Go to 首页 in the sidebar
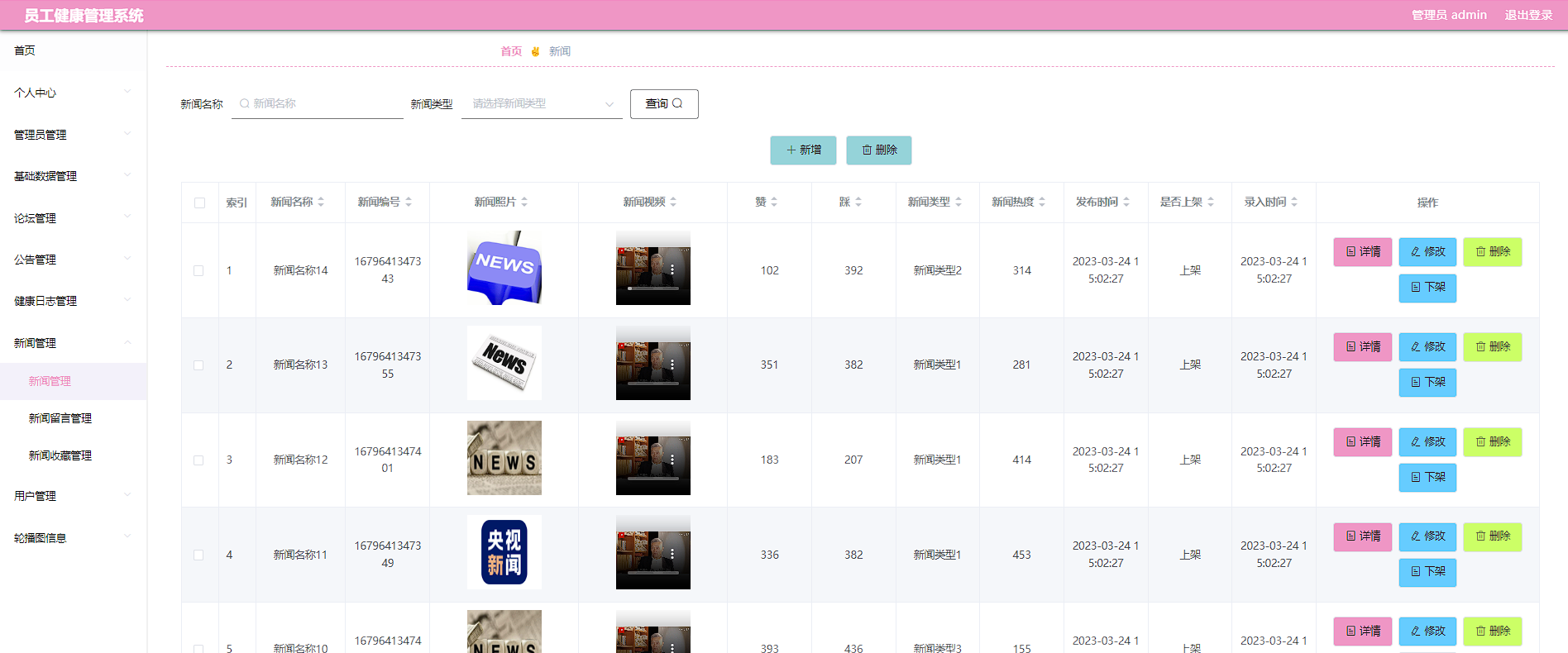 tap(74, 50)
